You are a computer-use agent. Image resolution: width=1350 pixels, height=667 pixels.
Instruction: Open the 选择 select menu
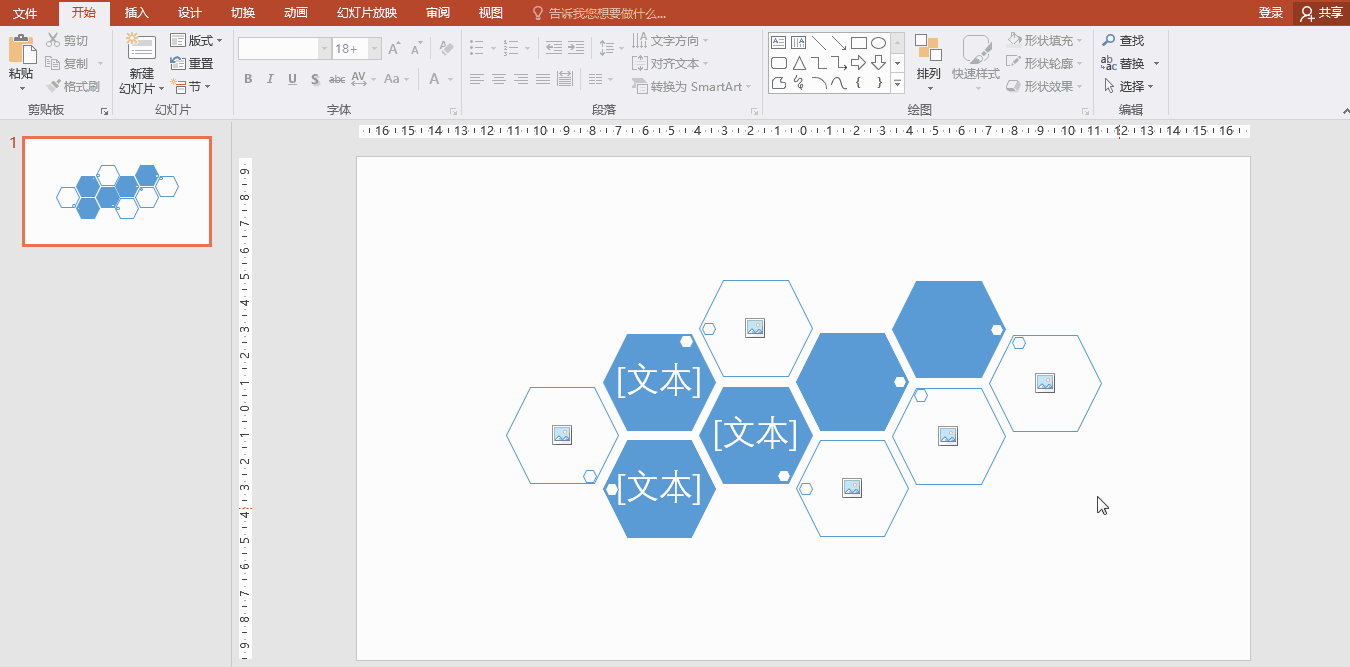(1129, 86)
